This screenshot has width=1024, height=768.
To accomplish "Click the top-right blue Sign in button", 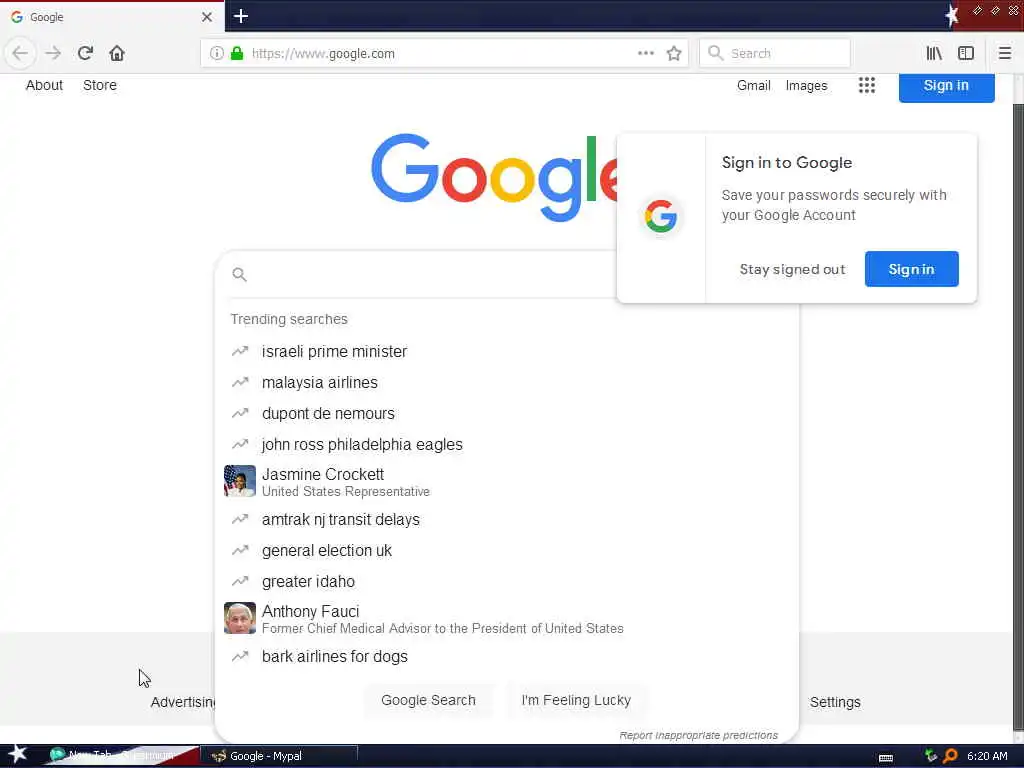I will (946, 86).
